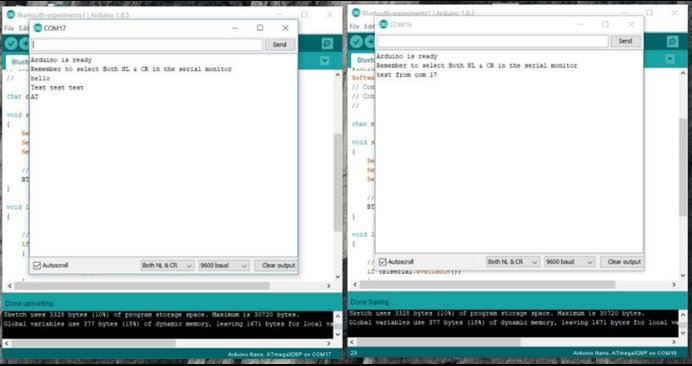Click Arduino logo icon in COM17 title bar
The height and width of the screenshot is (366, 692).
(x=38, y=28)
